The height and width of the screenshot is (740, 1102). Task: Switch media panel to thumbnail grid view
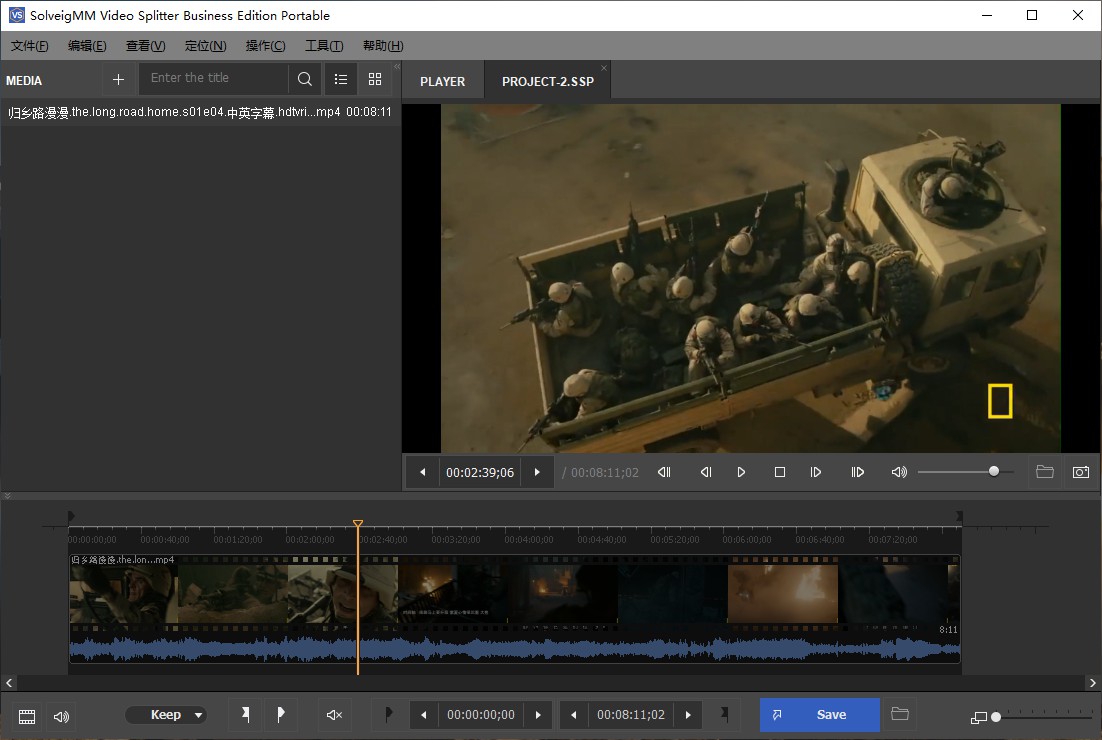coord(375,80)
